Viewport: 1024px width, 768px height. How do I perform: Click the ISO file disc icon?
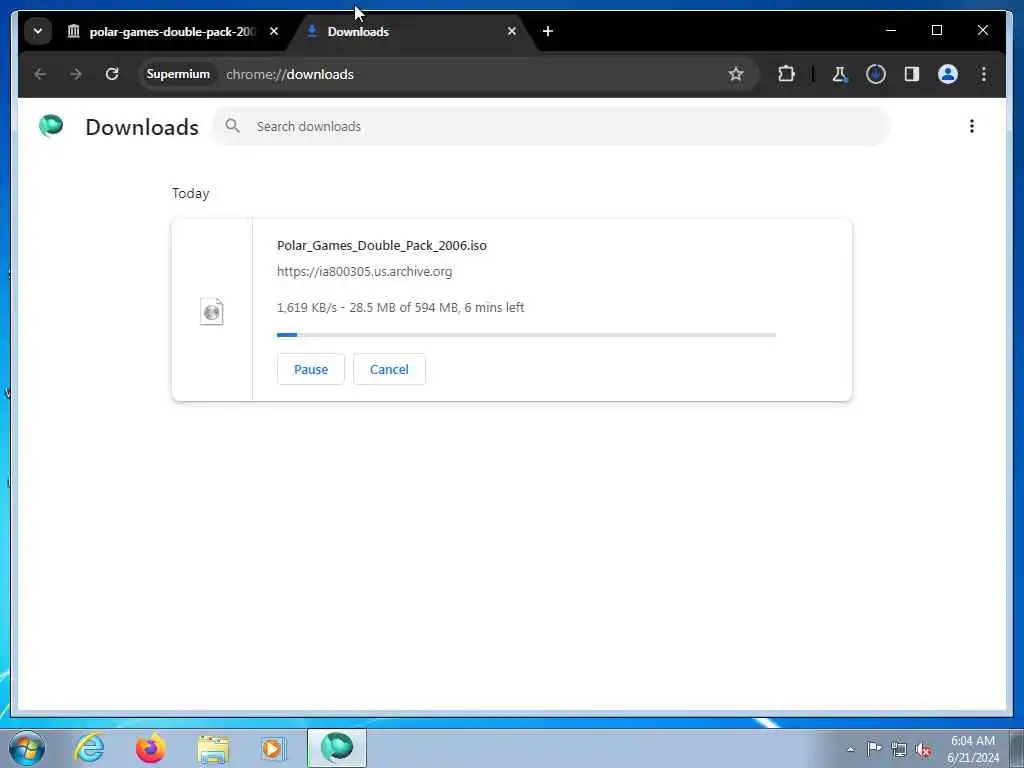[212, 312]
